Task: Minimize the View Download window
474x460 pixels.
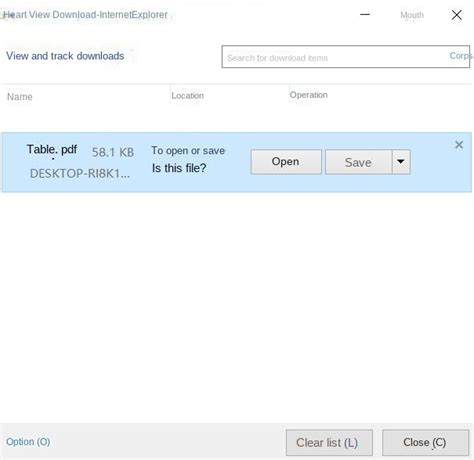Action: click(x=365, y=14)
